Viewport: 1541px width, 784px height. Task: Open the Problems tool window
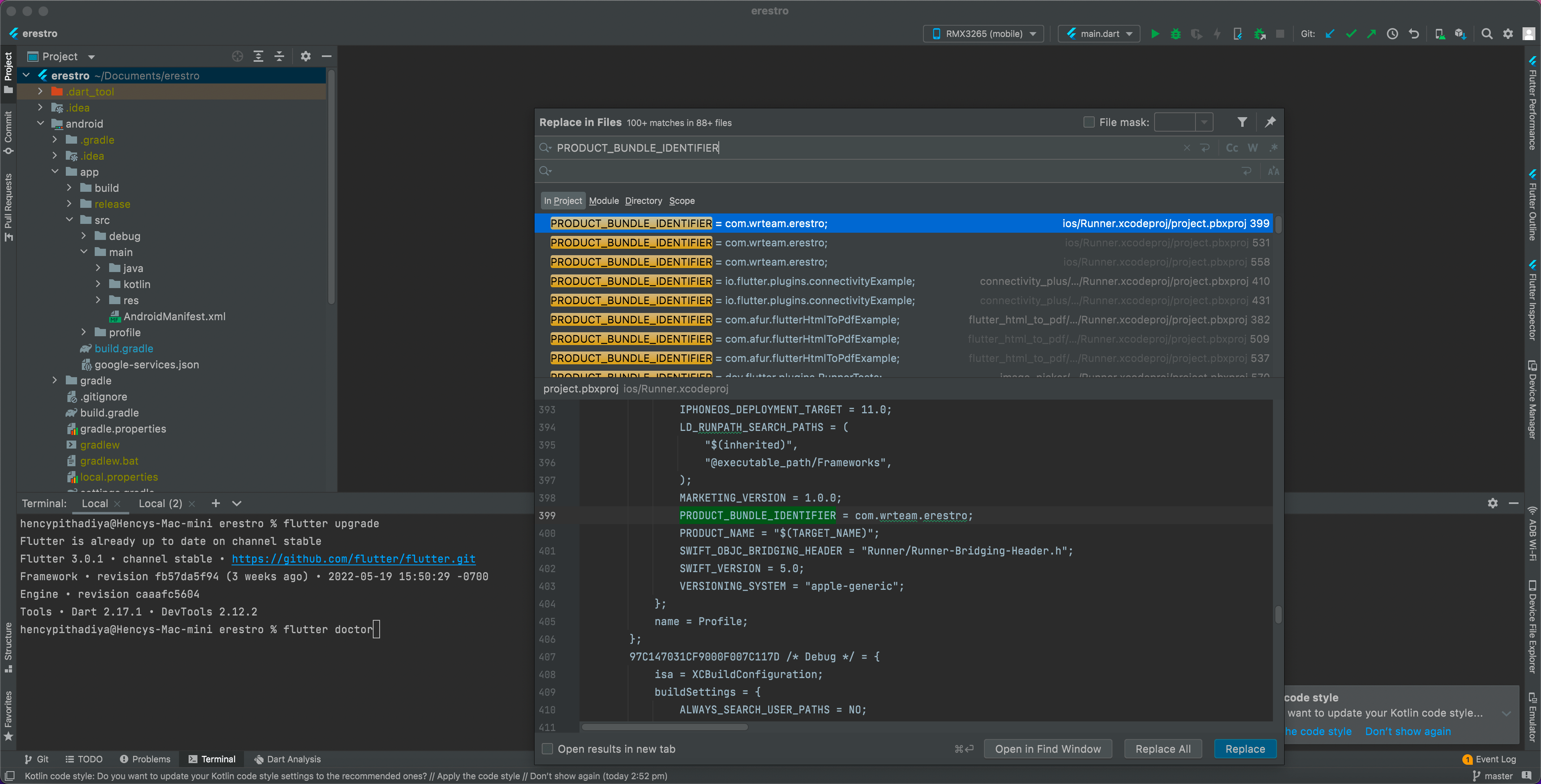[x=145, y=759]
